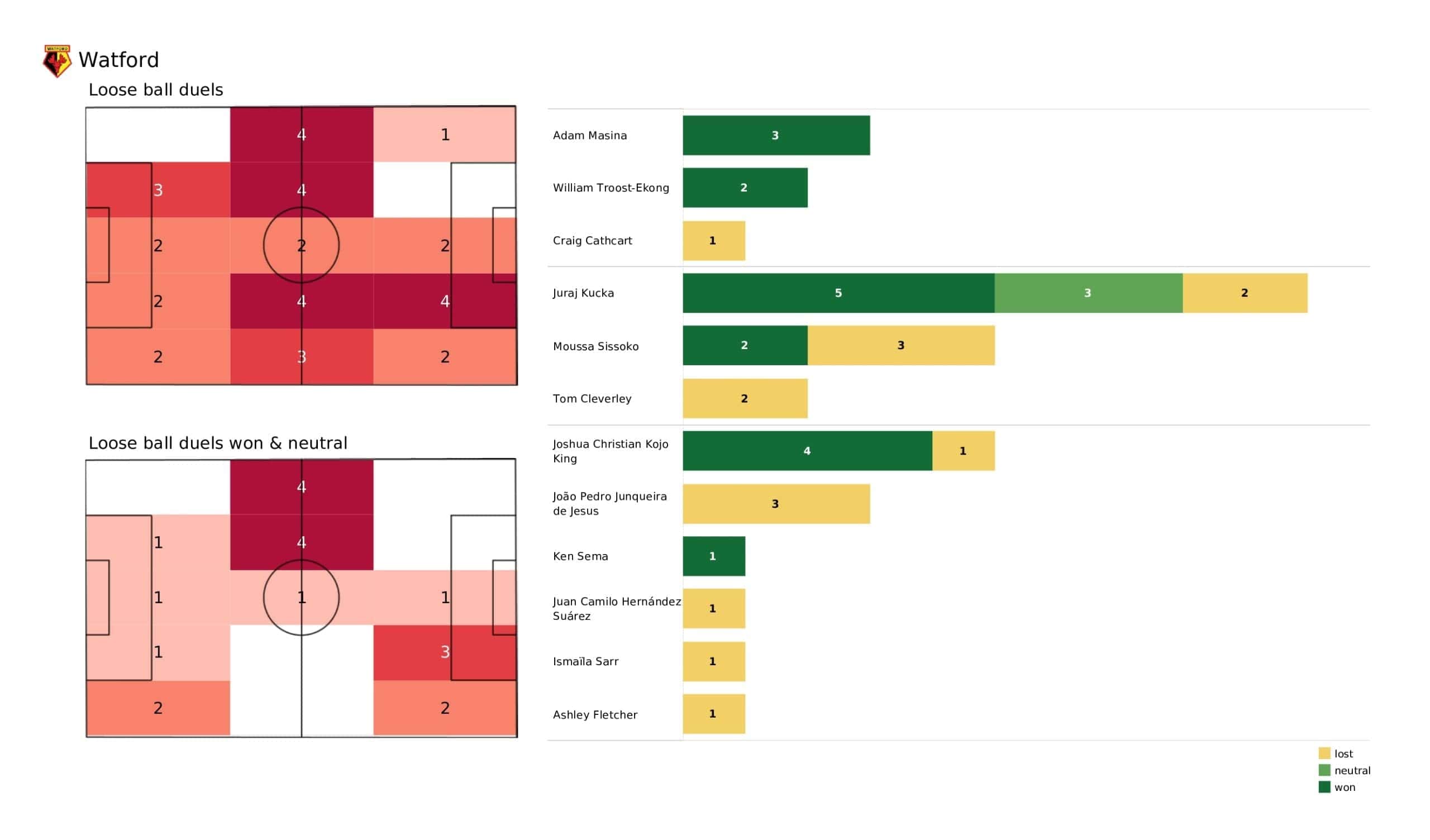Click the Tom Cleverley player label
The height and width of the screenshot is (840, 1430).
click(x=592, y=399)
